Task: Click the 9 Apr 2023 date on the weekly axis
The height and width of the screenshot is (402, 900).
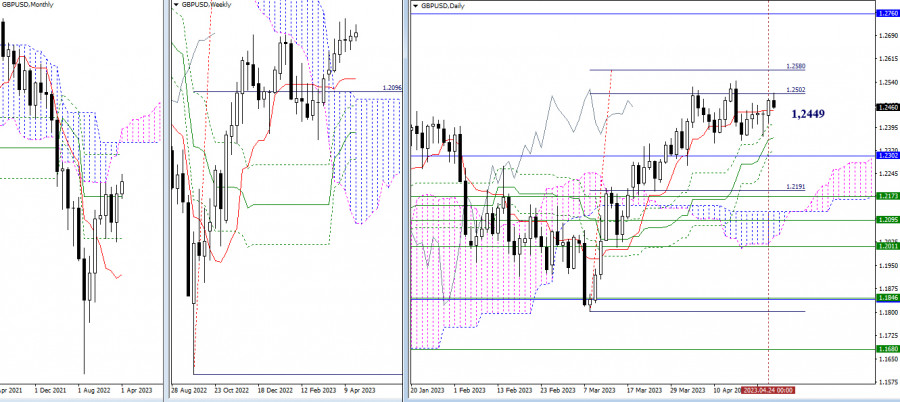Action: point(361,390)
